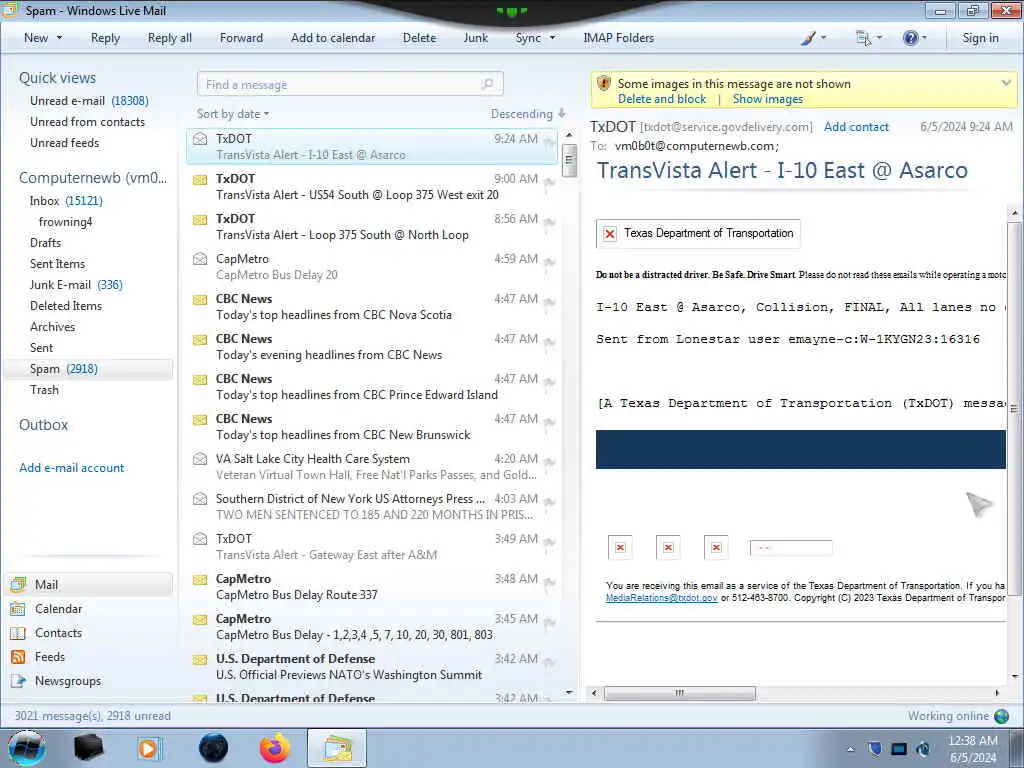Toggle Descending sort order

528,114
